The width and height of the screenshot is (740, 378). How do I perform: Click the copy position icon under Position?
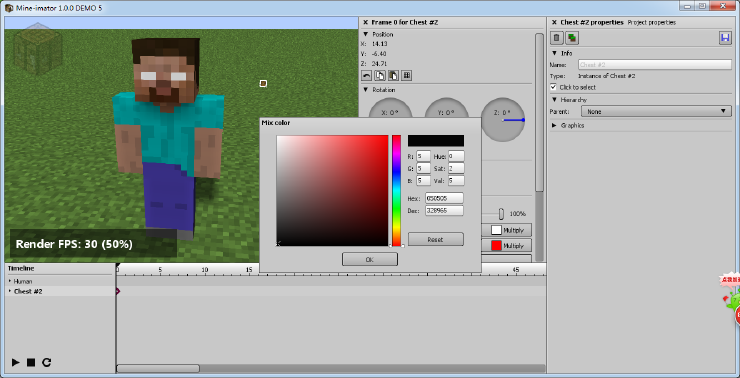pyautogui.click(x=380, y=76)
